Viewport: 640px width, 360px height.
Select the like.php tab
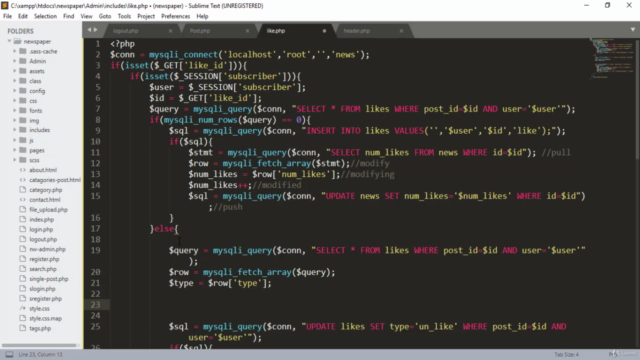click(276, 31)
